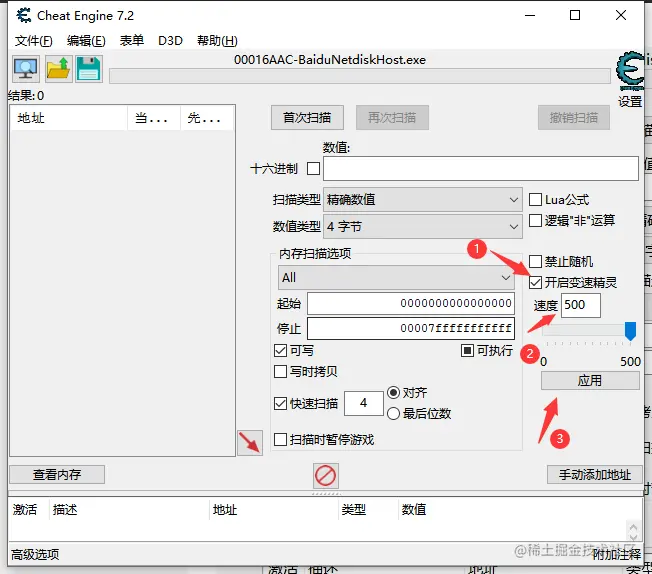Viewport: 652px width, 574px height.
Task: Check the 禁止随机 option
Action: click(x=535, y=262)
